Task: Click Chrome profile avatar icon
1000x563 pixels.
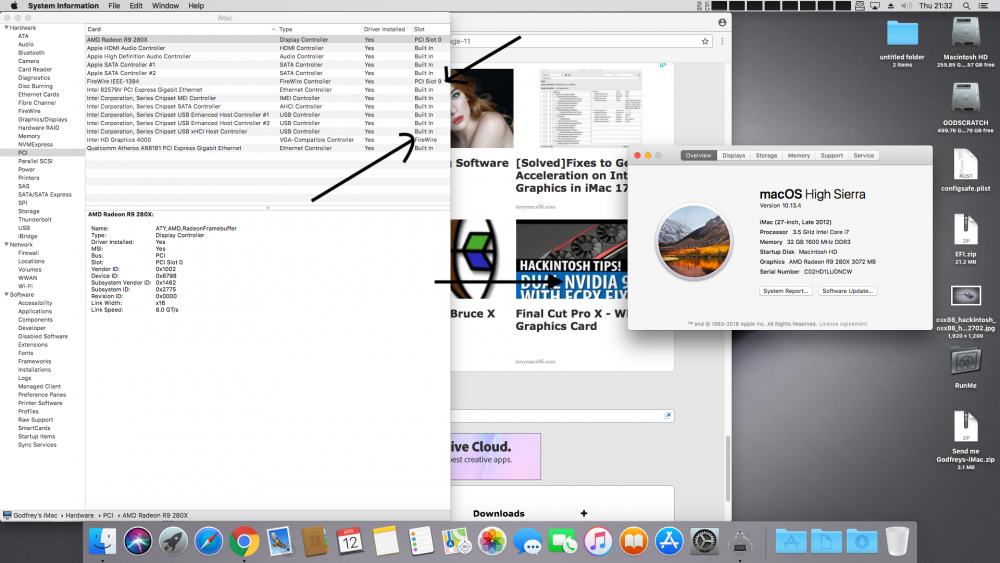Action: pyautogui.click(x=722, y=22)
